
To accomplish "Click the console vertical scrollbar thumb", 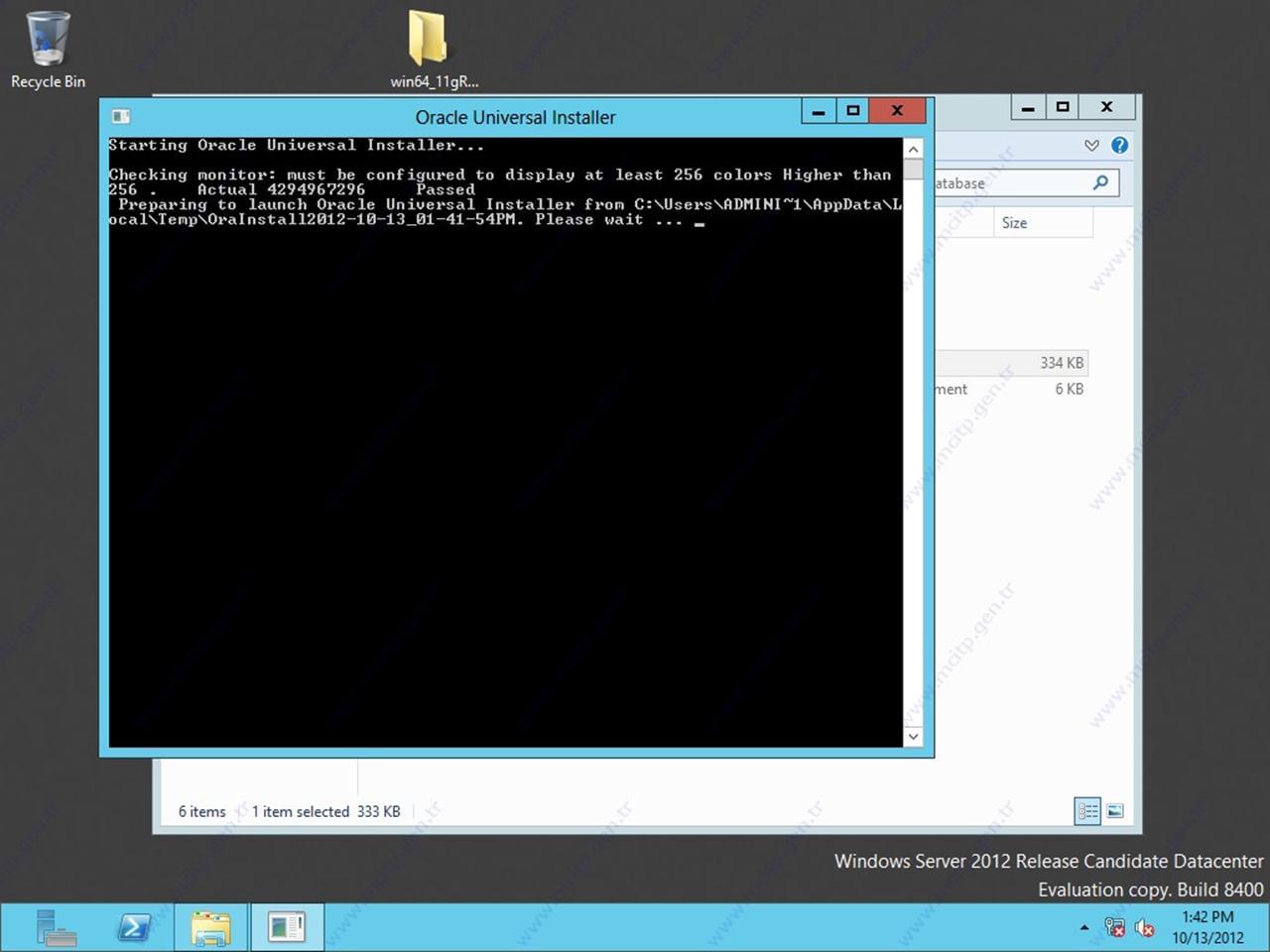I will pos(913,170).
